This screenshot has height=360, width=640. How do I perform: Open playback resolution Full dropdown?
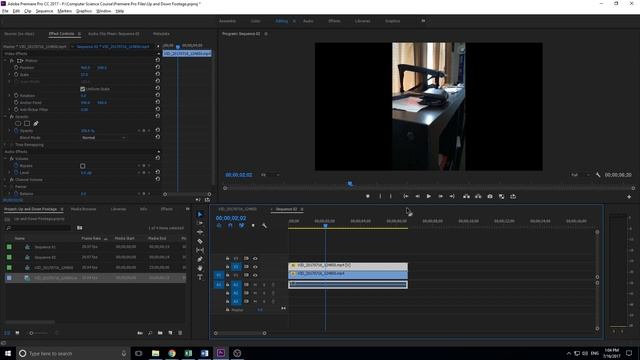click(x=580, y=175)
